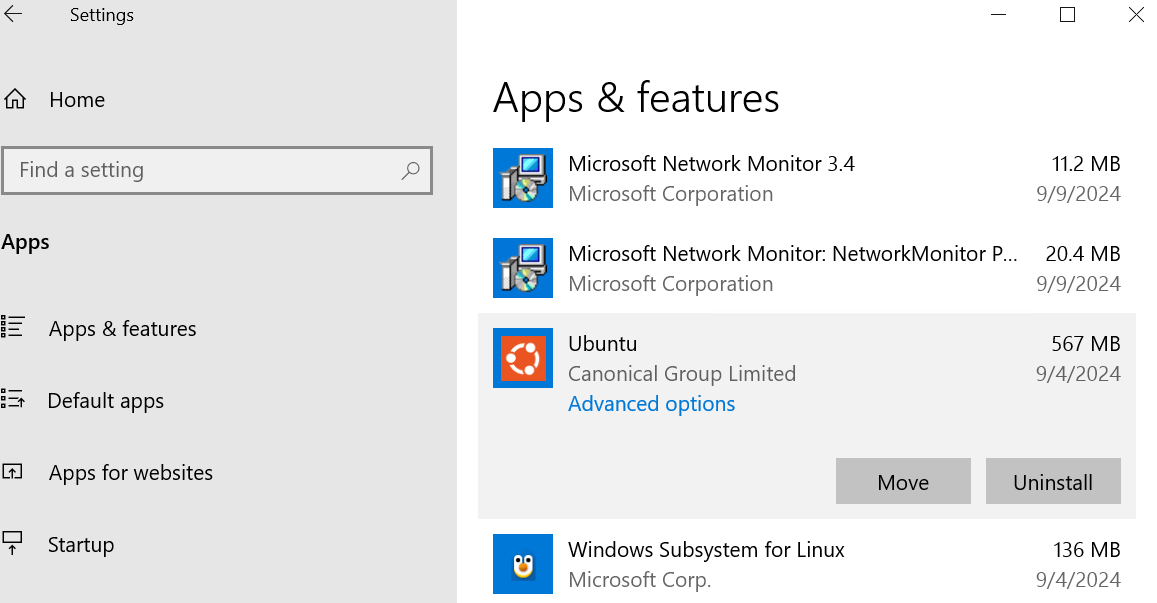Viewport: 1157px width, 603px height.
Task: Open Default apps section
Action: [106, 401]
